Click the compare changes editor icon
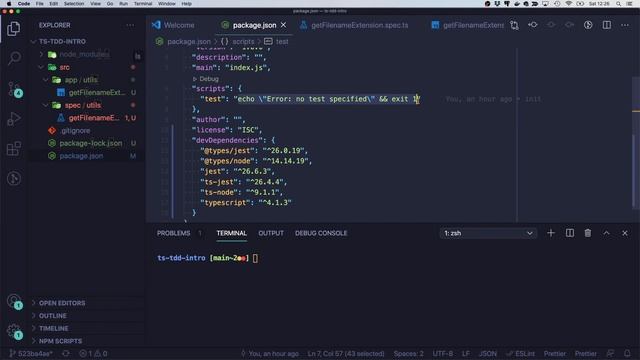Viewport: 640px width, 360px height. (514, 25)
